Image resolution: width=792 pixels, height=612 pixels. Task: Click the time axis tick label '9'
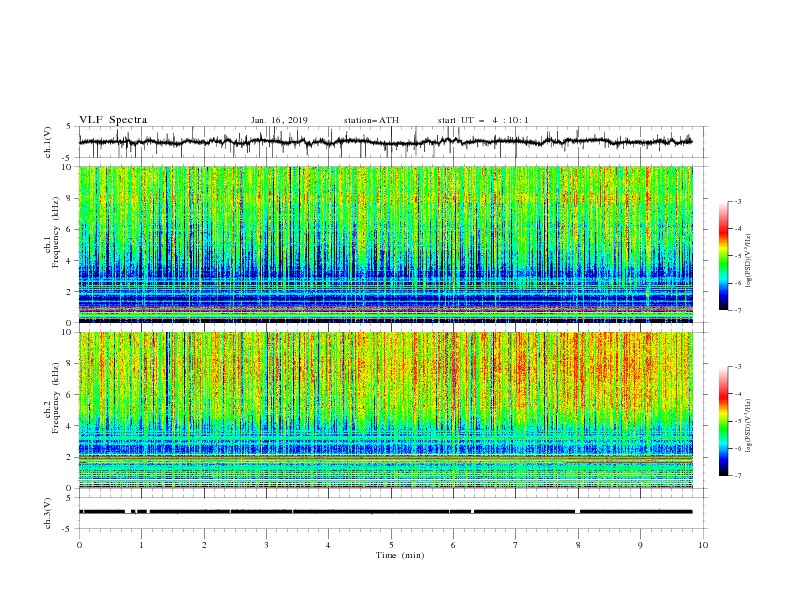point(640,545)
